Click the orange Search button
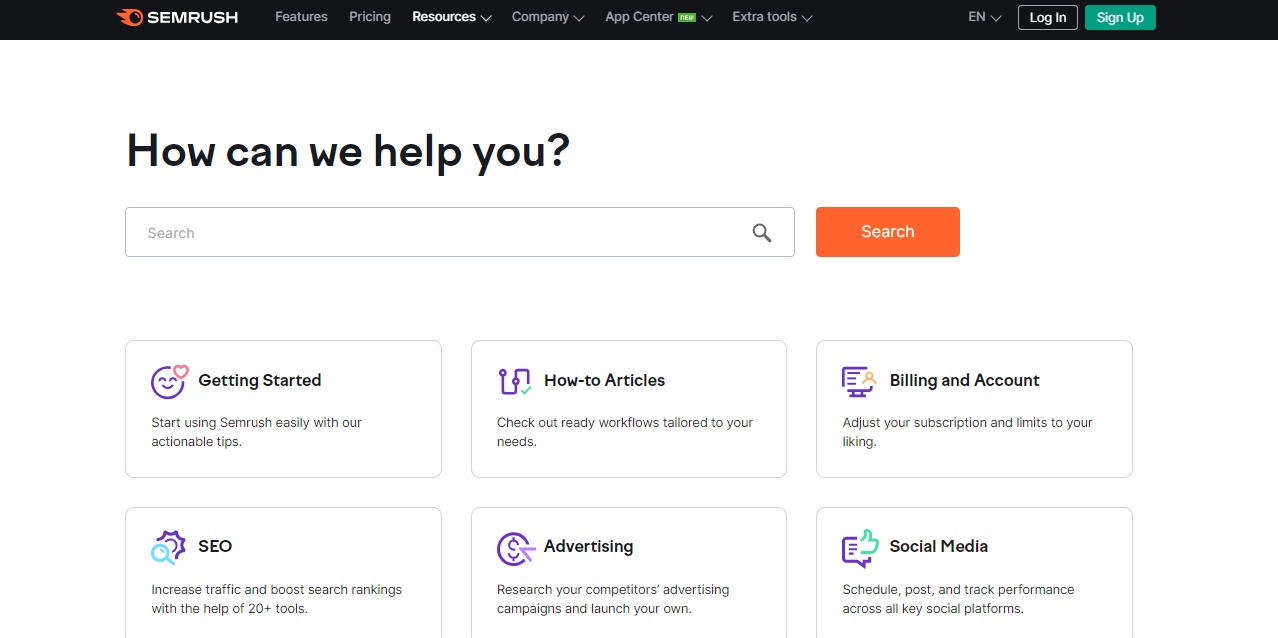 (x=887, y=231)
